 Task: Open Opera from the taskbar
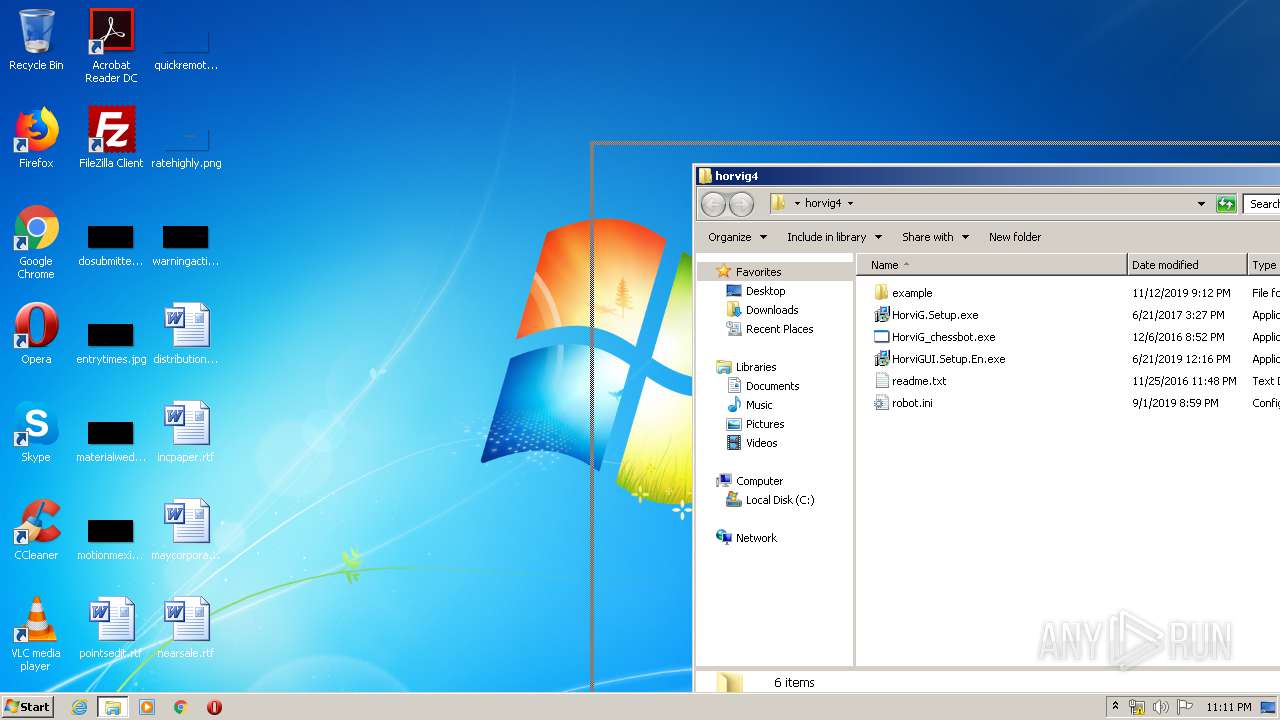coord(214,707)
